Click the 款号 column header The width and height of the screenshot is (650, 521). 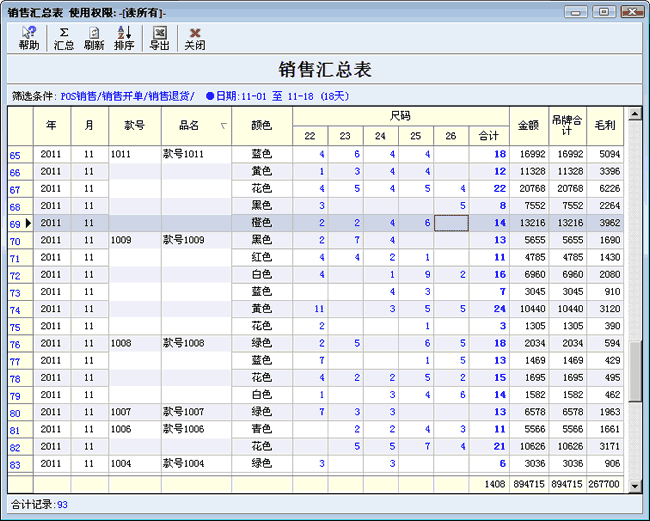(135, 126)
